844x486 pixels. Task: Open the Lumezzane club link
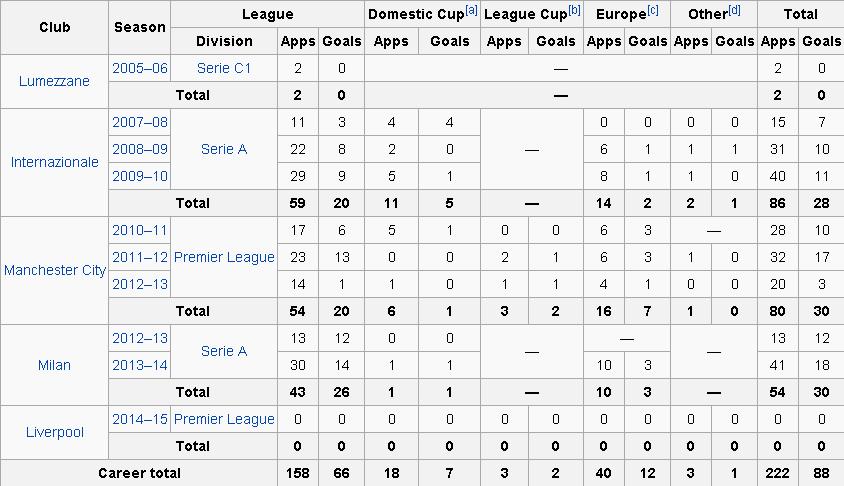(x=54, y=82)
